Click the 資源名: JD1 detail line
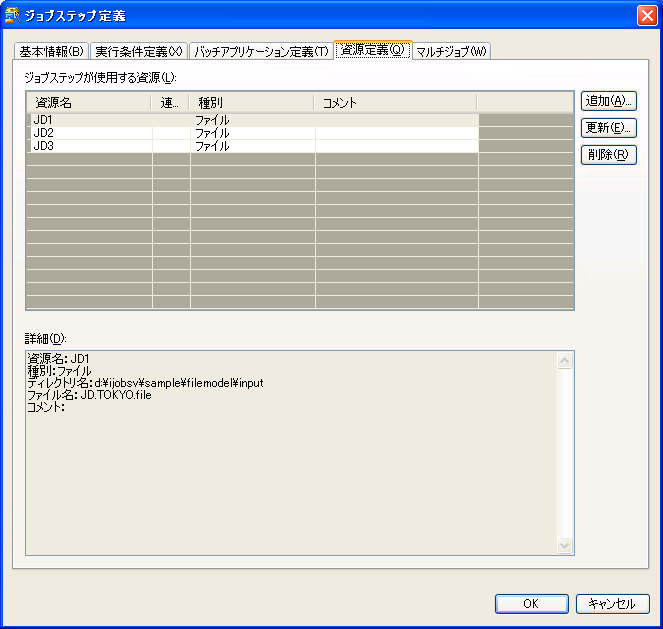Image resolution: width=663 pixels, height=629 pixels. [58, 359]
